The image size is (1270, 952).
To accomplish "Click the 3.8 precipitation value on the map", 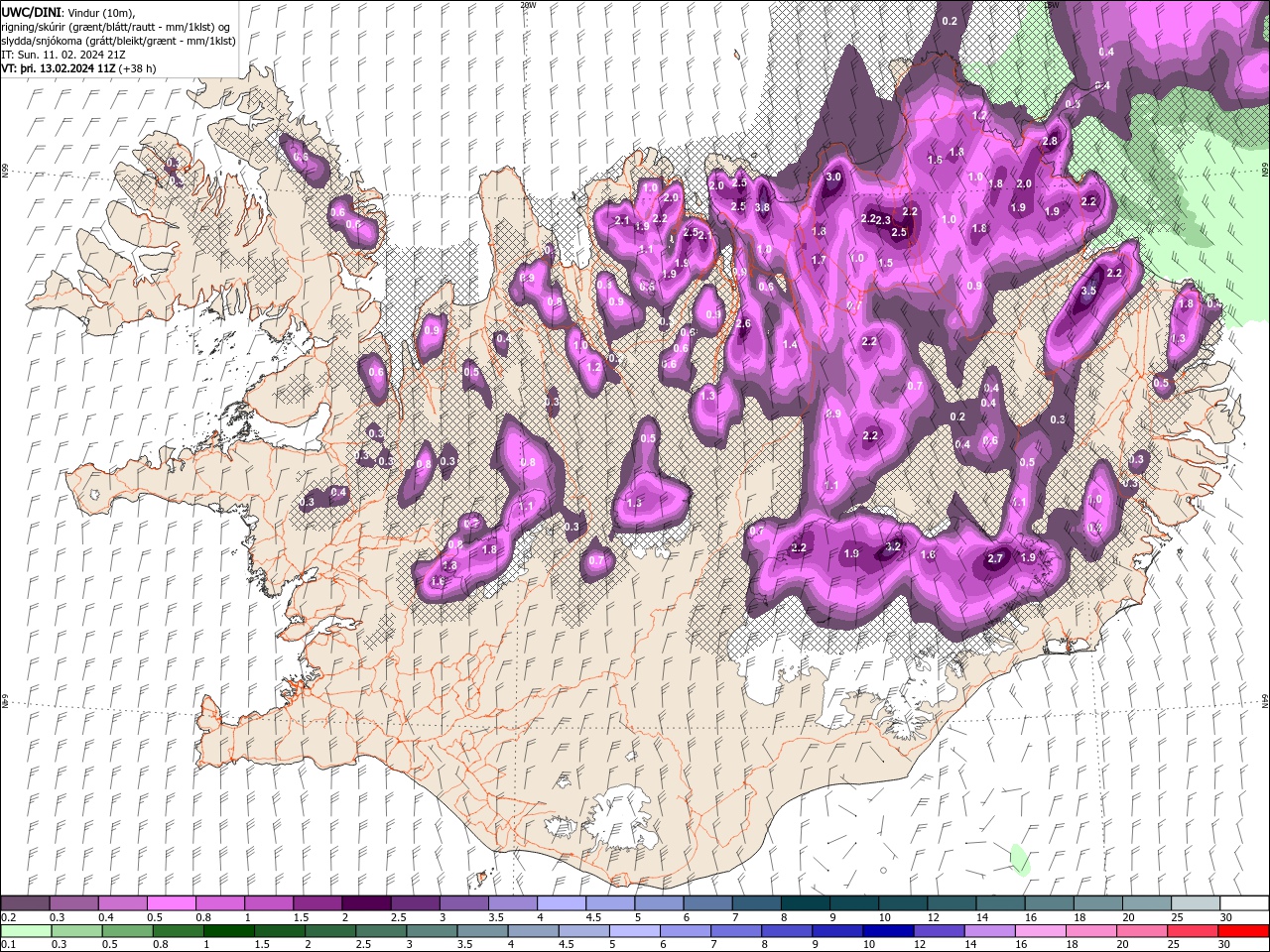I will tap(762, 207).
